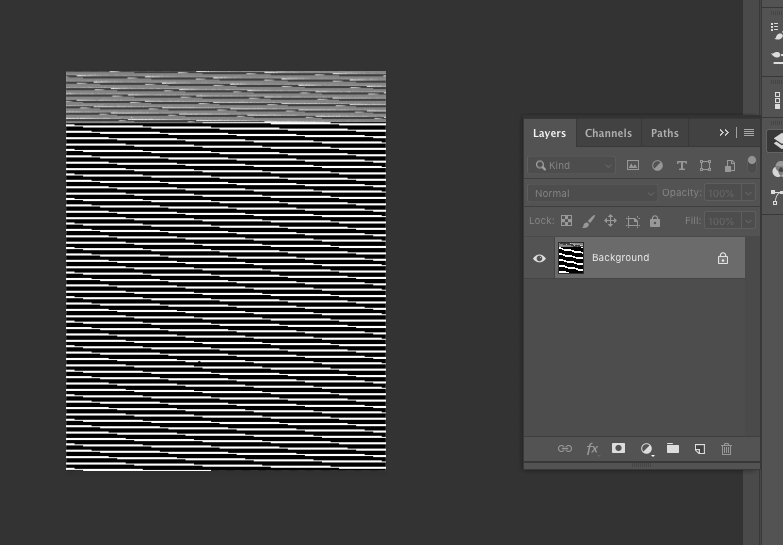The image size is (783, 545).
Task: Hide the Background layer visibility eye
Action: (x=539, y=258)
